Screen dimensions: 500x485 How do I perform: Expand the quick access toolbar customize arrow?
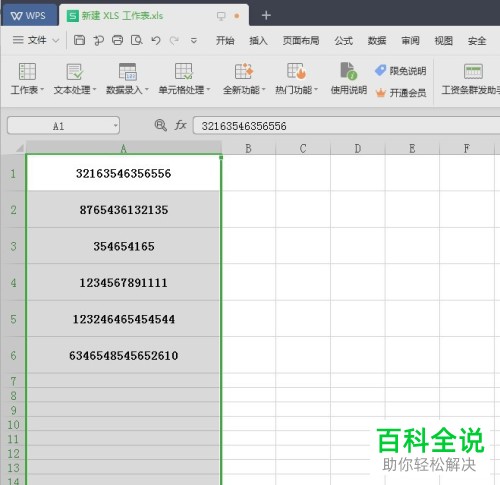click(x=194, y=41)
